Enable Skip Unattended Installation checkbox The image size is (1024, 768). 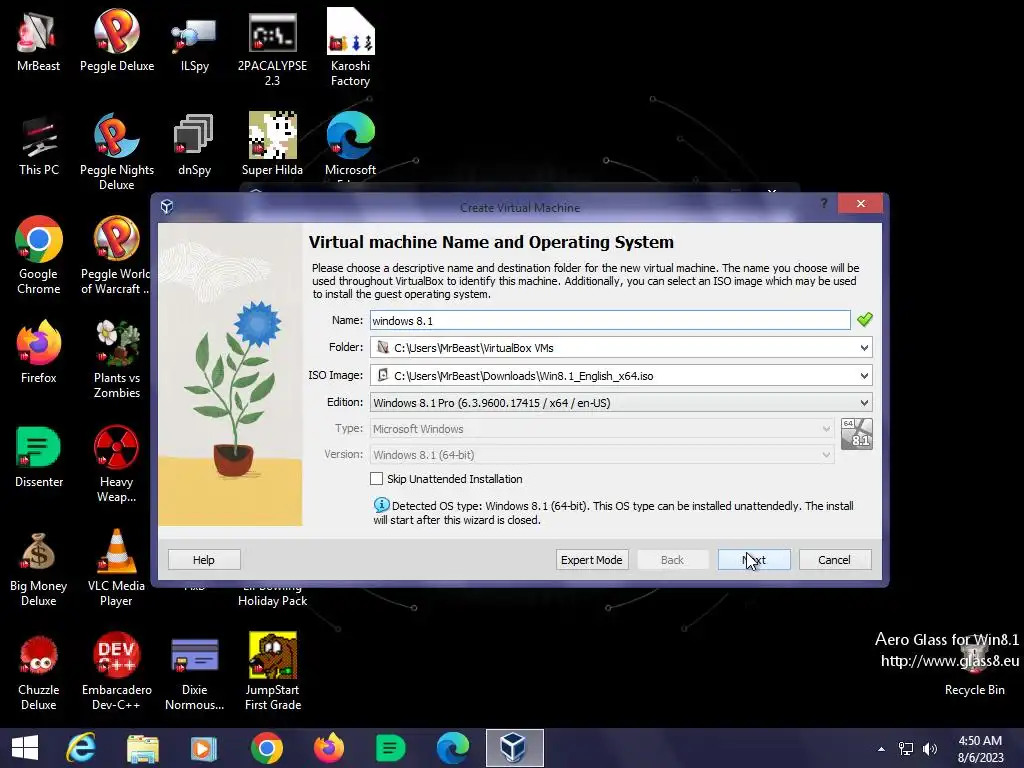[376, 479]
